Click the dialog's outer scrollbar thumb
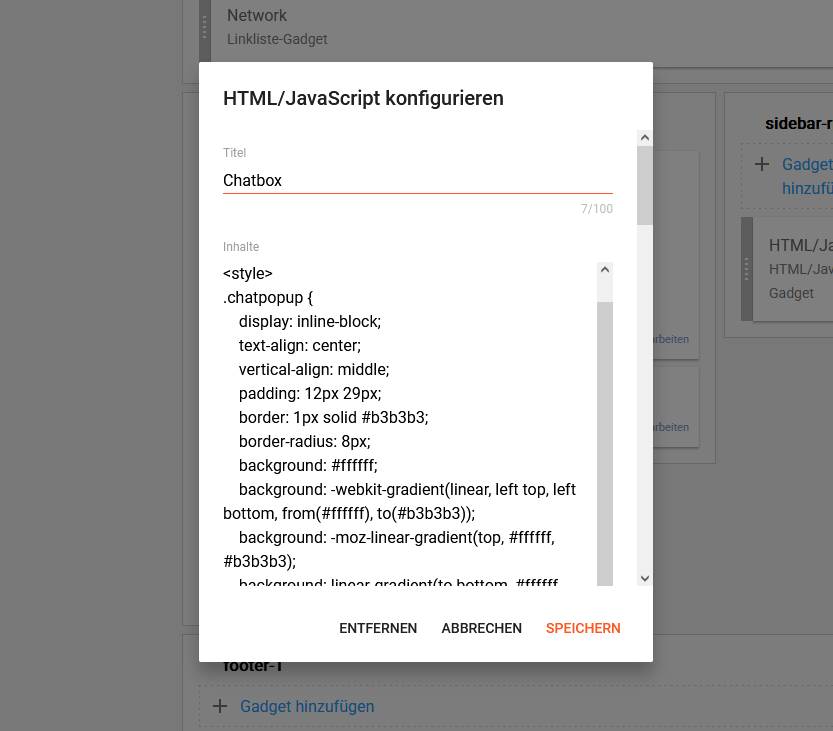Image resolution: width=833 pixels, height=731 pixels. [644, 185]
